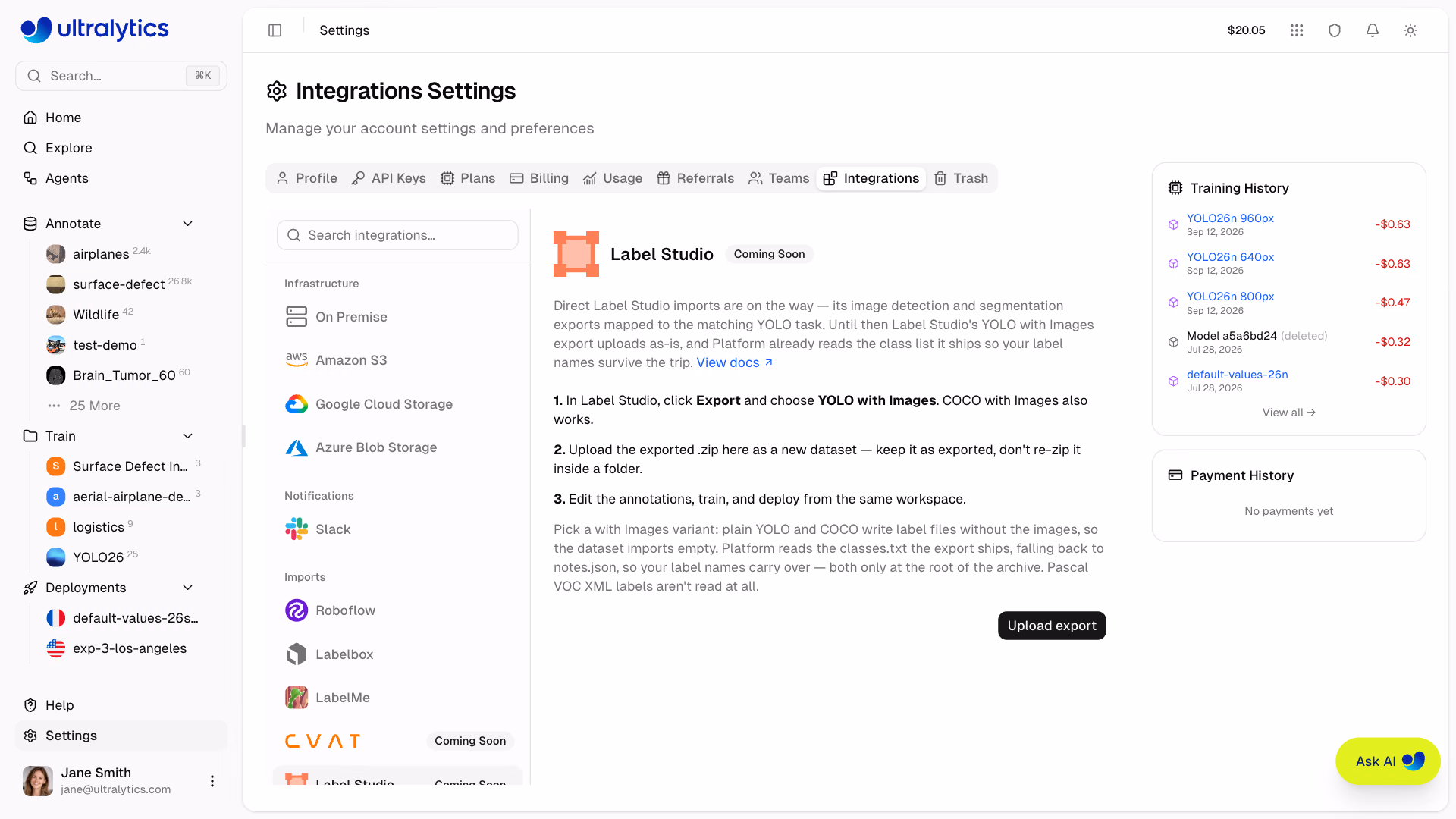
Task: Switch theme with sun icon
Action: [1410, 30]
